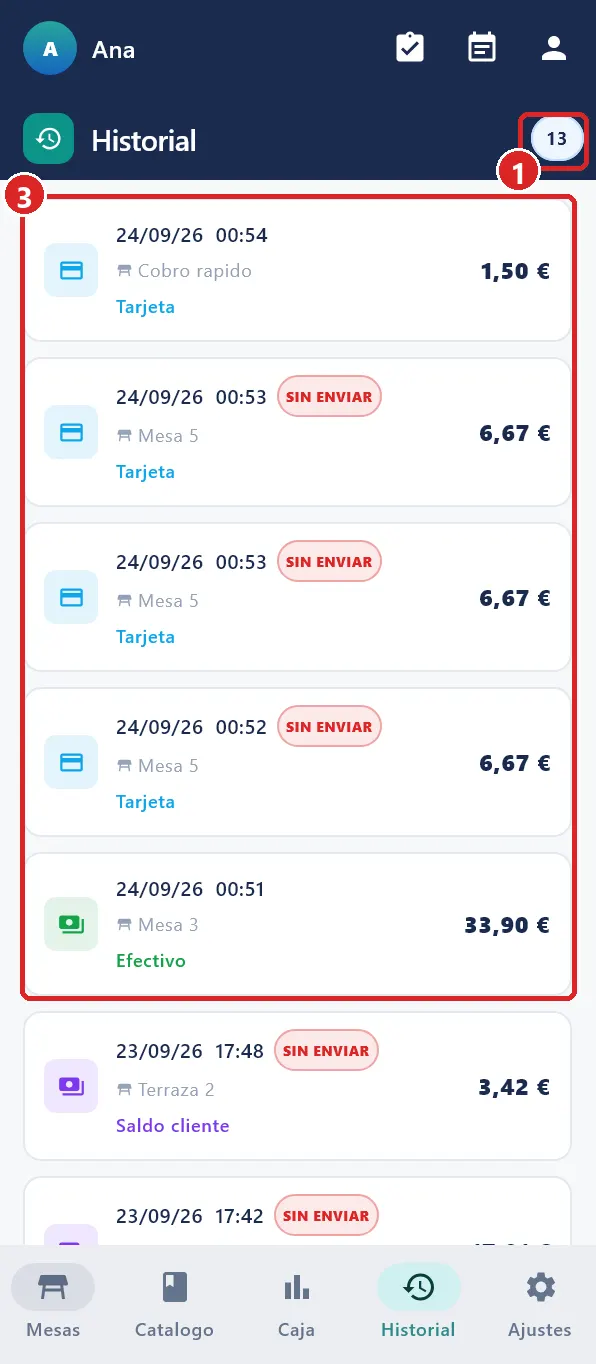Open the 33,90 € Mesa 3 transaction
Screen dimensions: 596x1364
click(297, 925)
